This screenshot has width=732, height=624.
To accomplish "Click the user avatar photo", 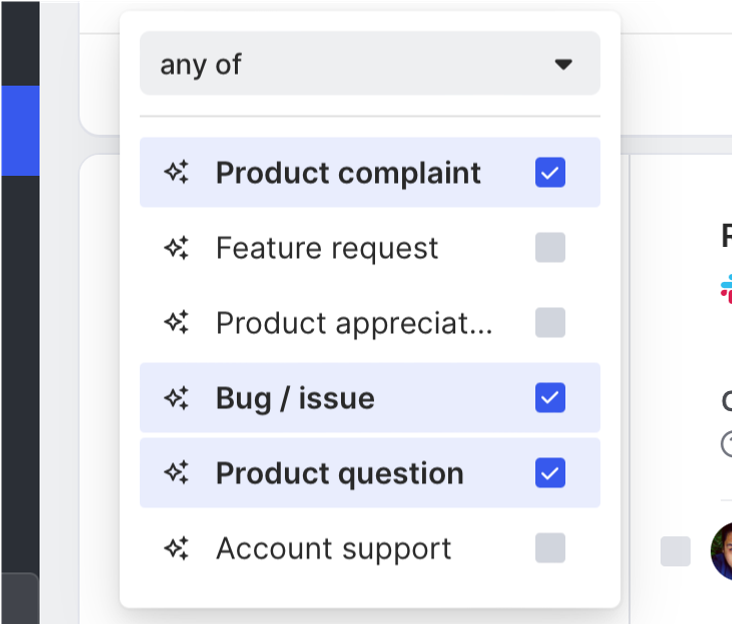I will (722, 550).
